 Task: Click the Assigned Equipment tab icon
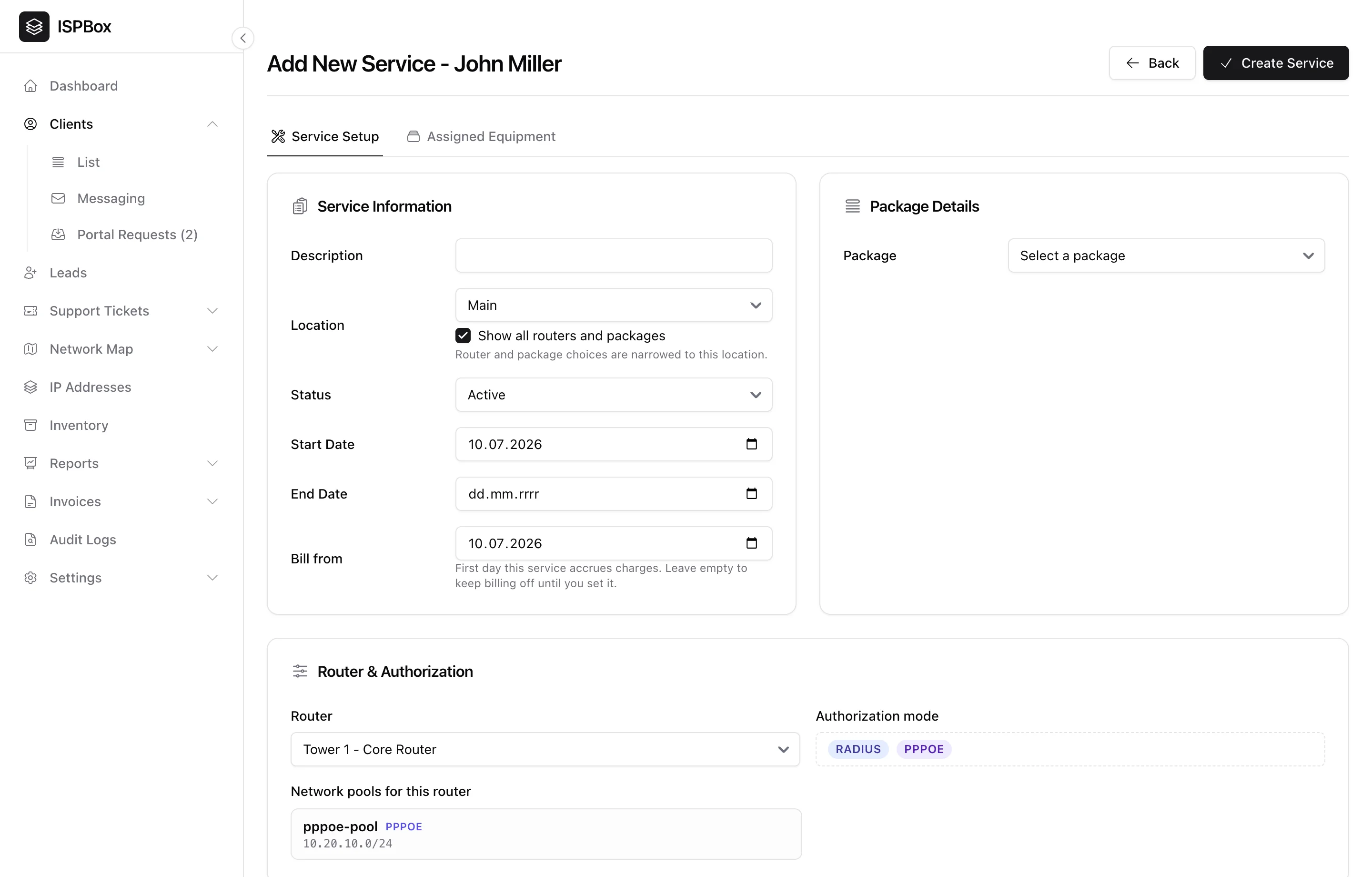click(x=414, y=136)
